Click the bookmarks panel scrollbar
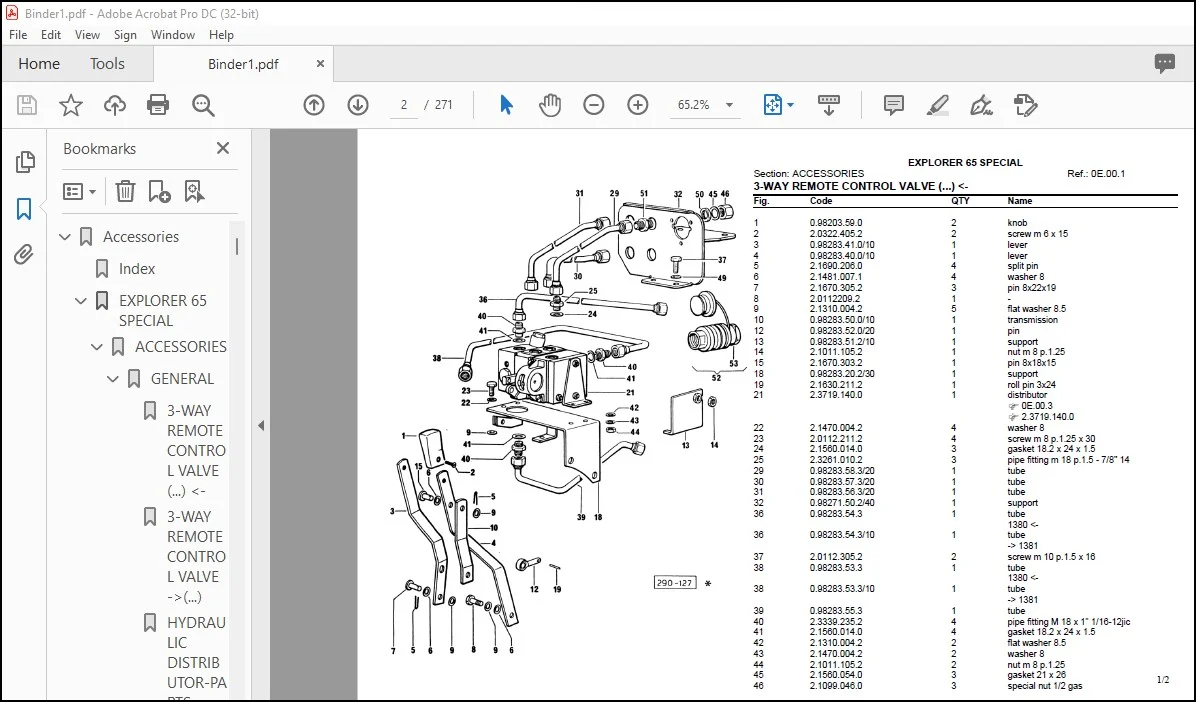The image size is (1196, 702). click(x=236, y=246)
